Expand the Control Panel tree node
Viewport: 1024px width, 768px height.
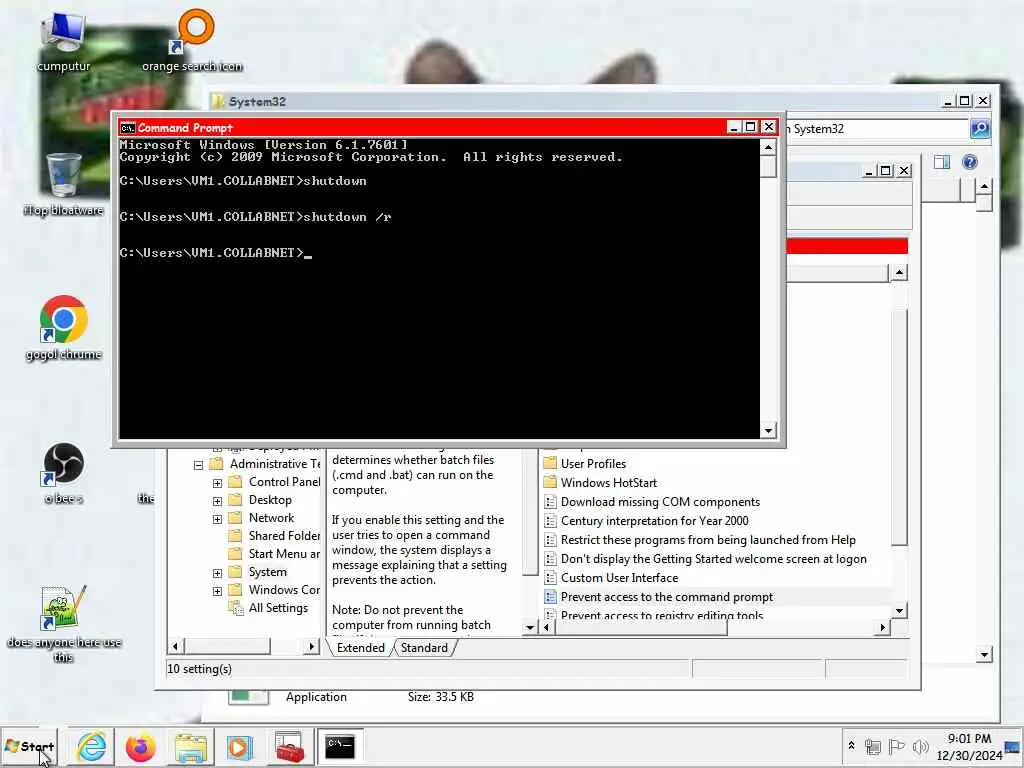(x=217, y=483)
